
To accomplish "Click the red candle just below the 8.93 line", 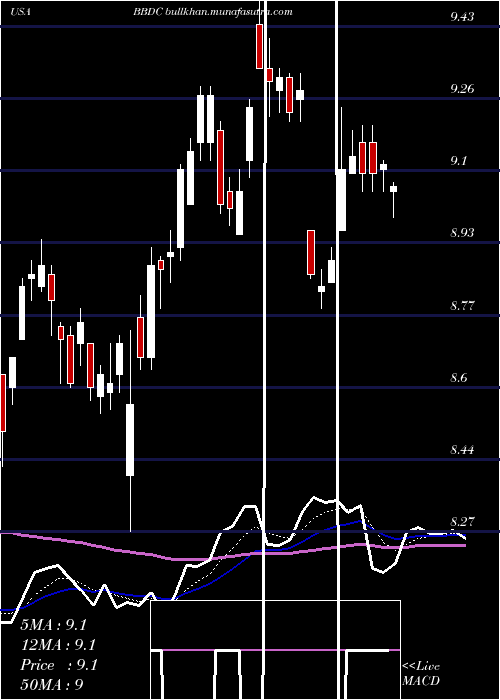I will click(311, 252).
